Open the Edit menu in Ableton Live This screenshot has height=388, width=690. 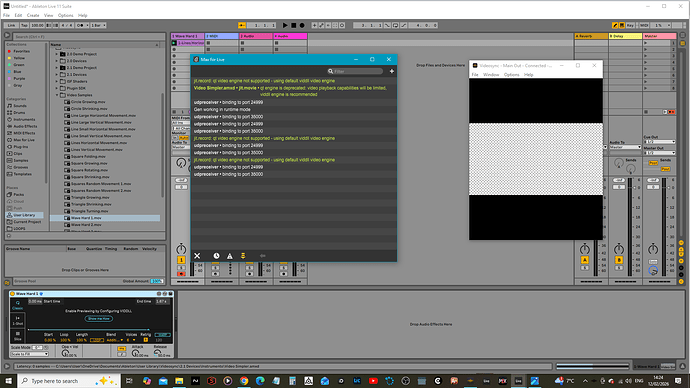18,15
